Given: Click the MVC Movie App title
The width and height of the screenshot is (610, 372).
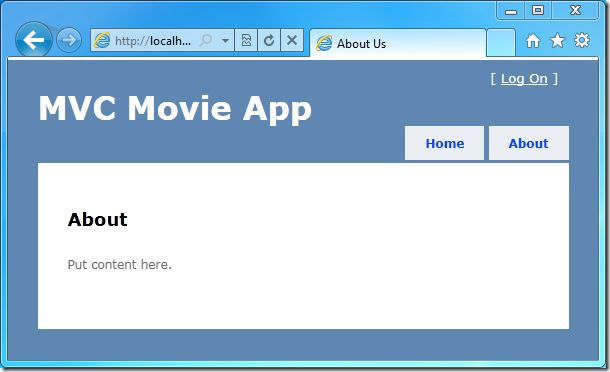Looking at the screenshot, I should tap(175, 109).
